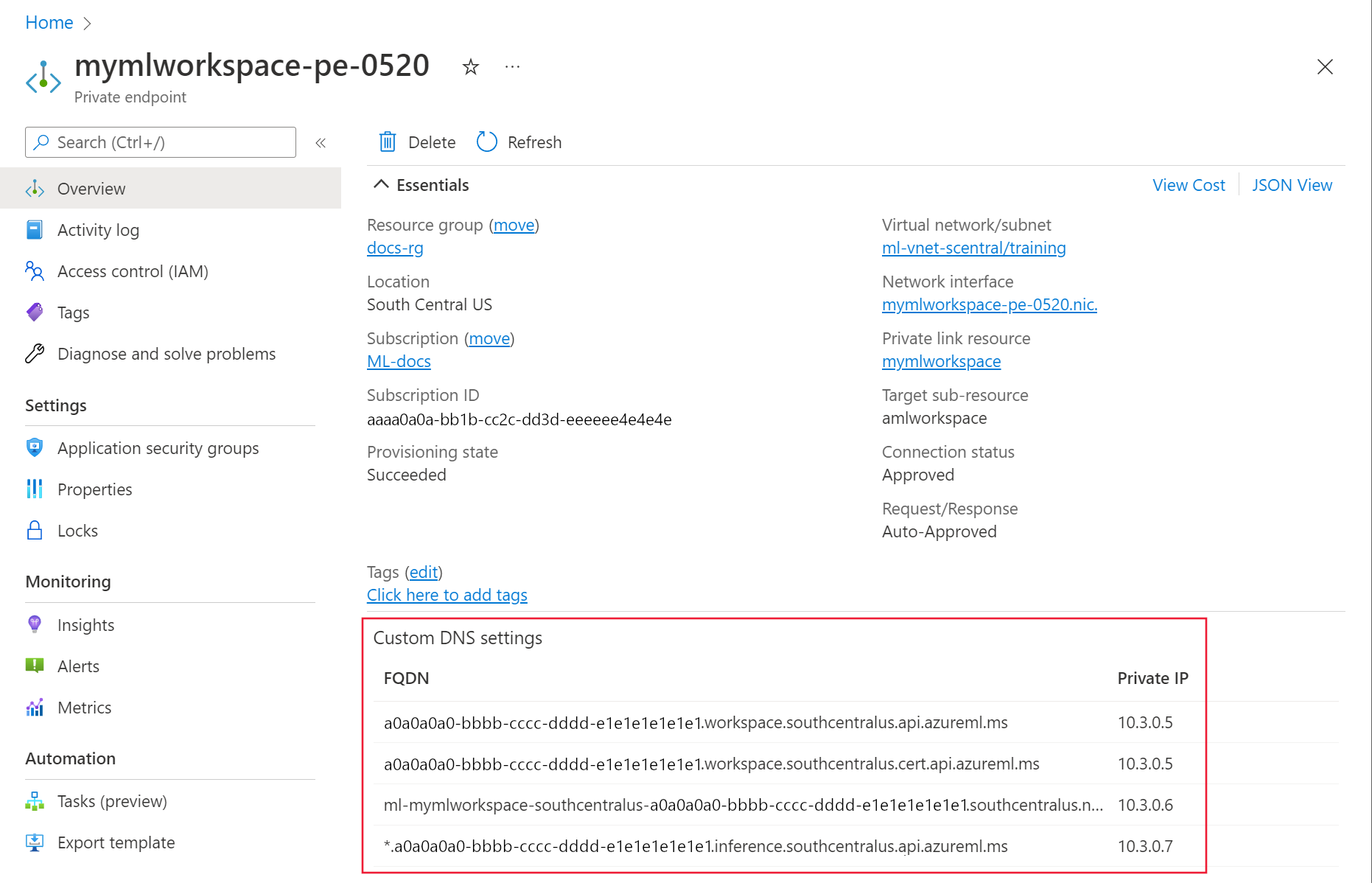This screenshot has width=1372, height=883.
Task: Click the View Cost link
Action: coord(1189,185)
